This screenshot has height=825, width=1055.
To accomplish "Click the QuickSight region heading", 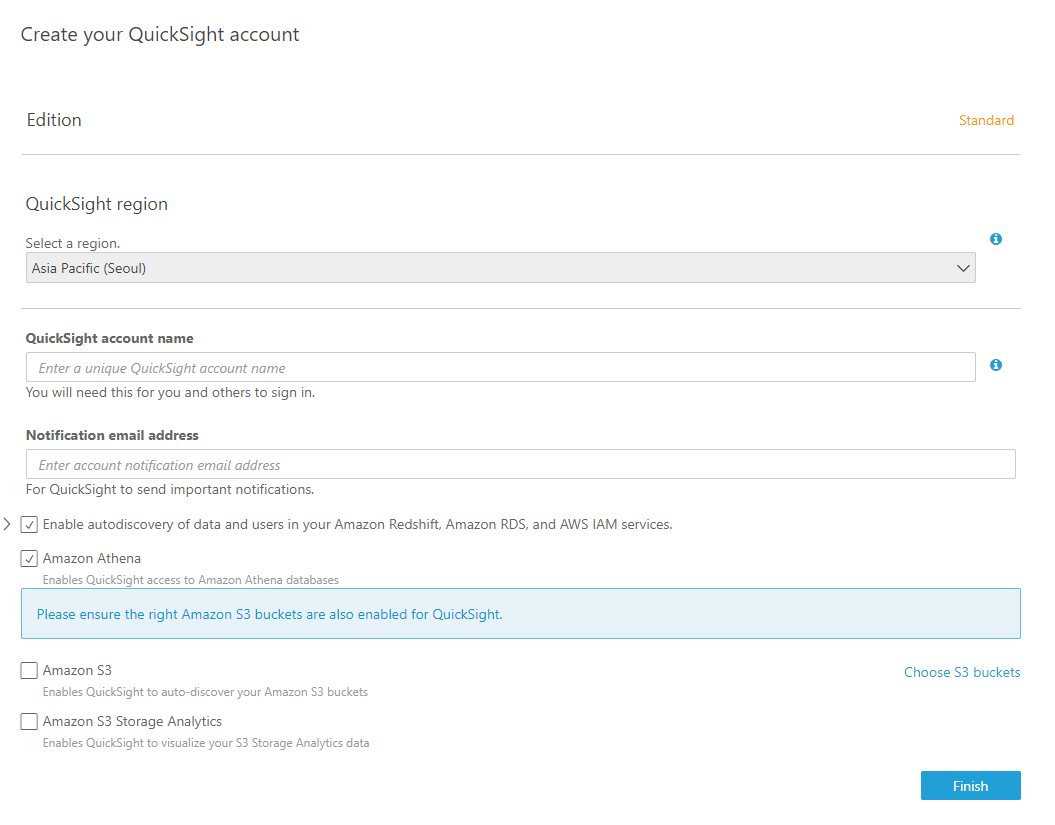I will [97, 204].
